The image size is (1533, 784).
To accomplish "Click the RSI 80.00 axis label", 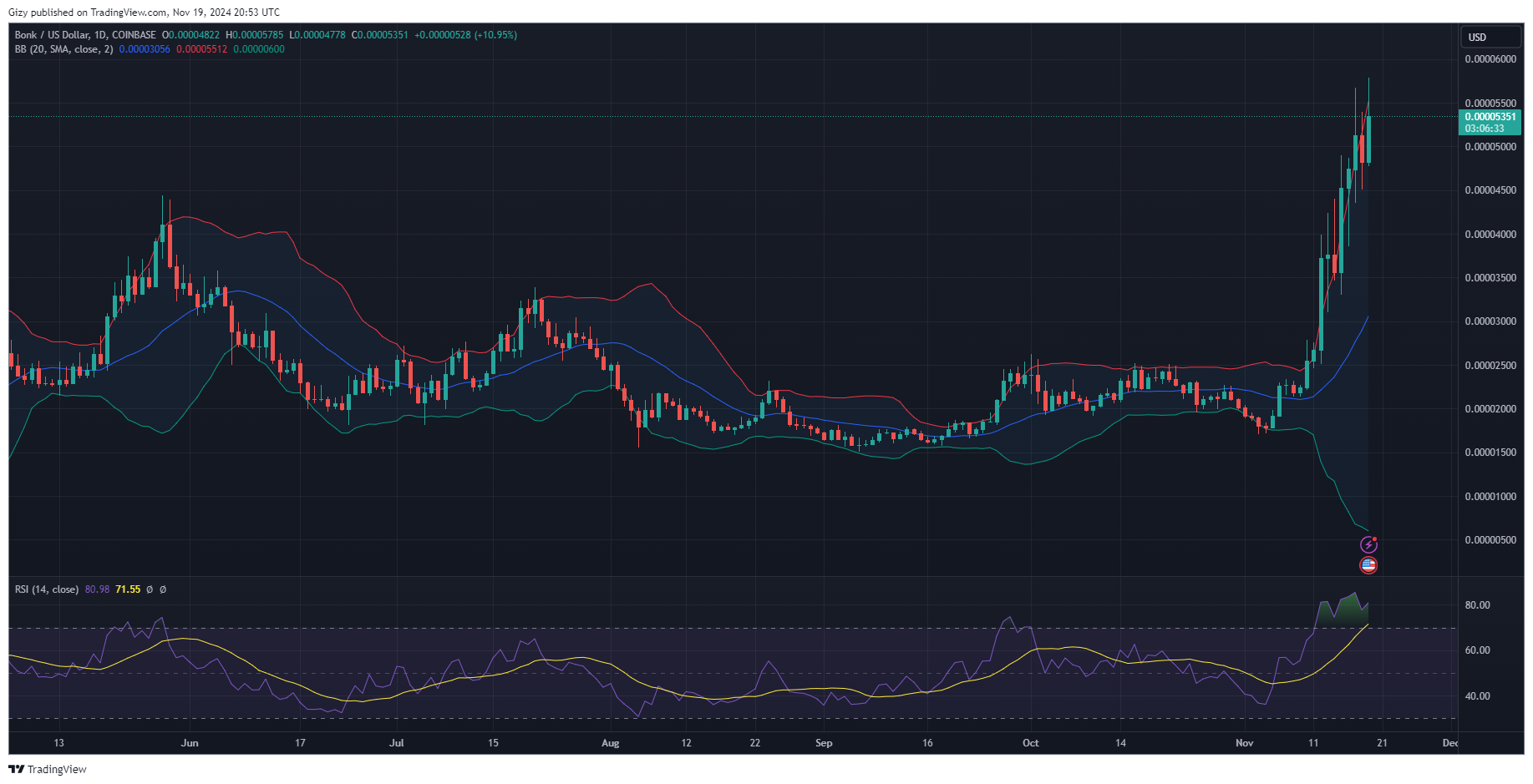I will tap(1478, 605).
